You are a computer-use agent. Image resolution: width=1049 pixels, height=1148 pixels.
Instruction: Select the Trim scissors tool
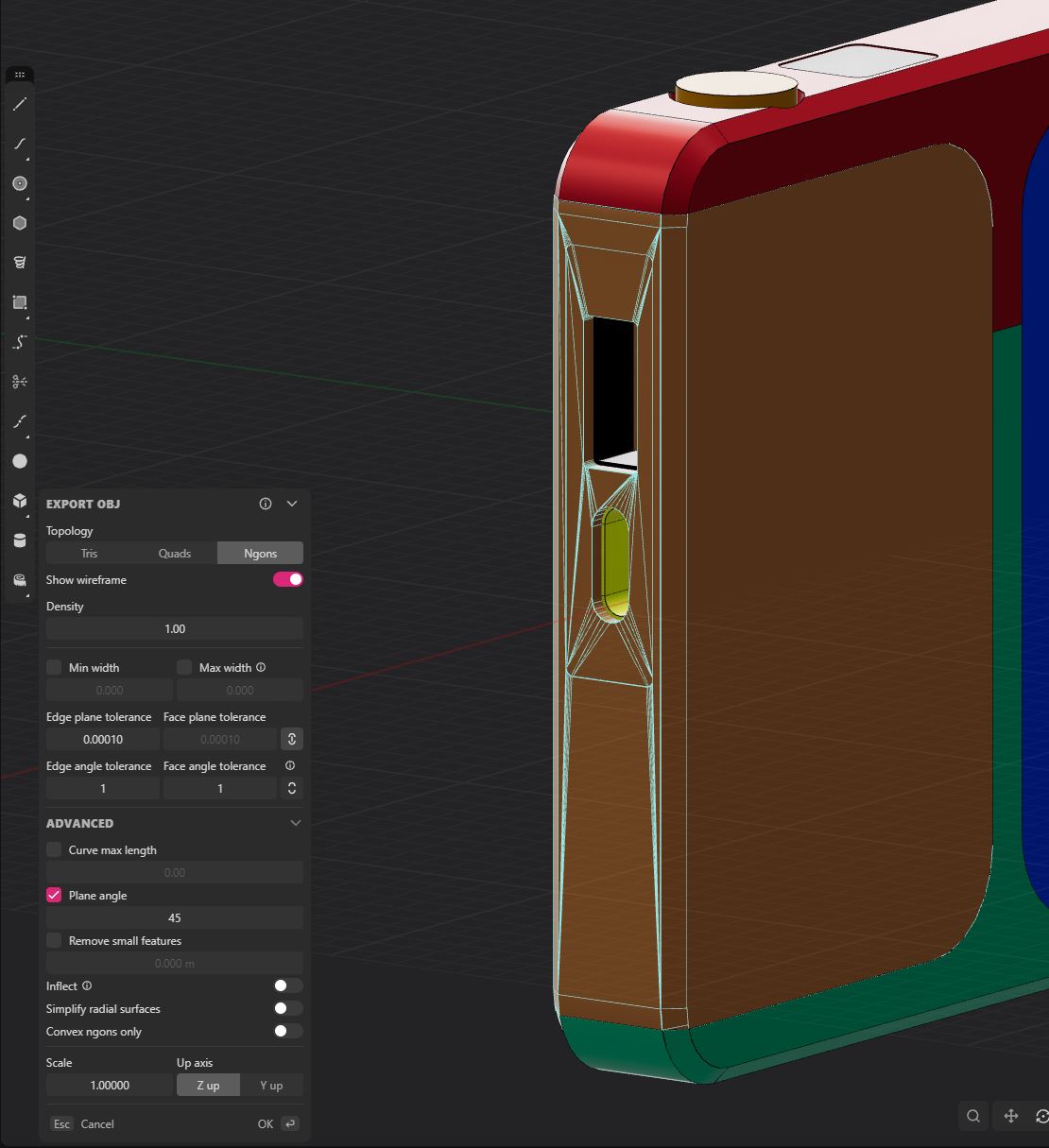pyautogui.click(x=20, y=382)
